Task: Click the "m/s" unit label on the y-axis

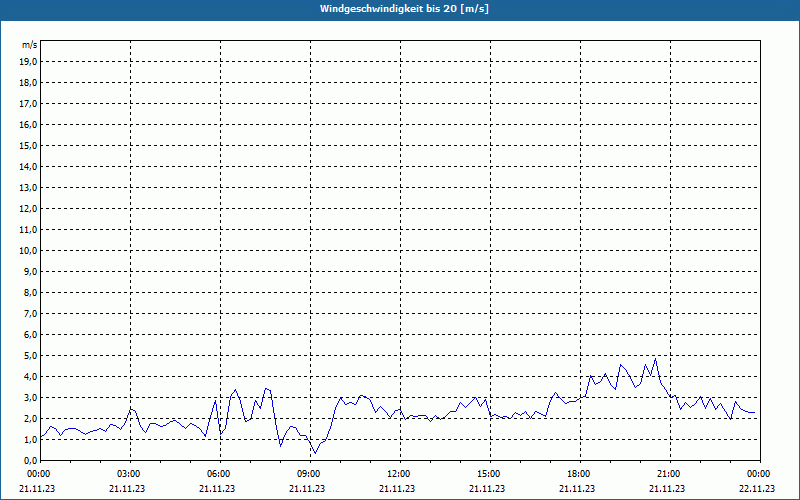Action: tap(30, 45)
